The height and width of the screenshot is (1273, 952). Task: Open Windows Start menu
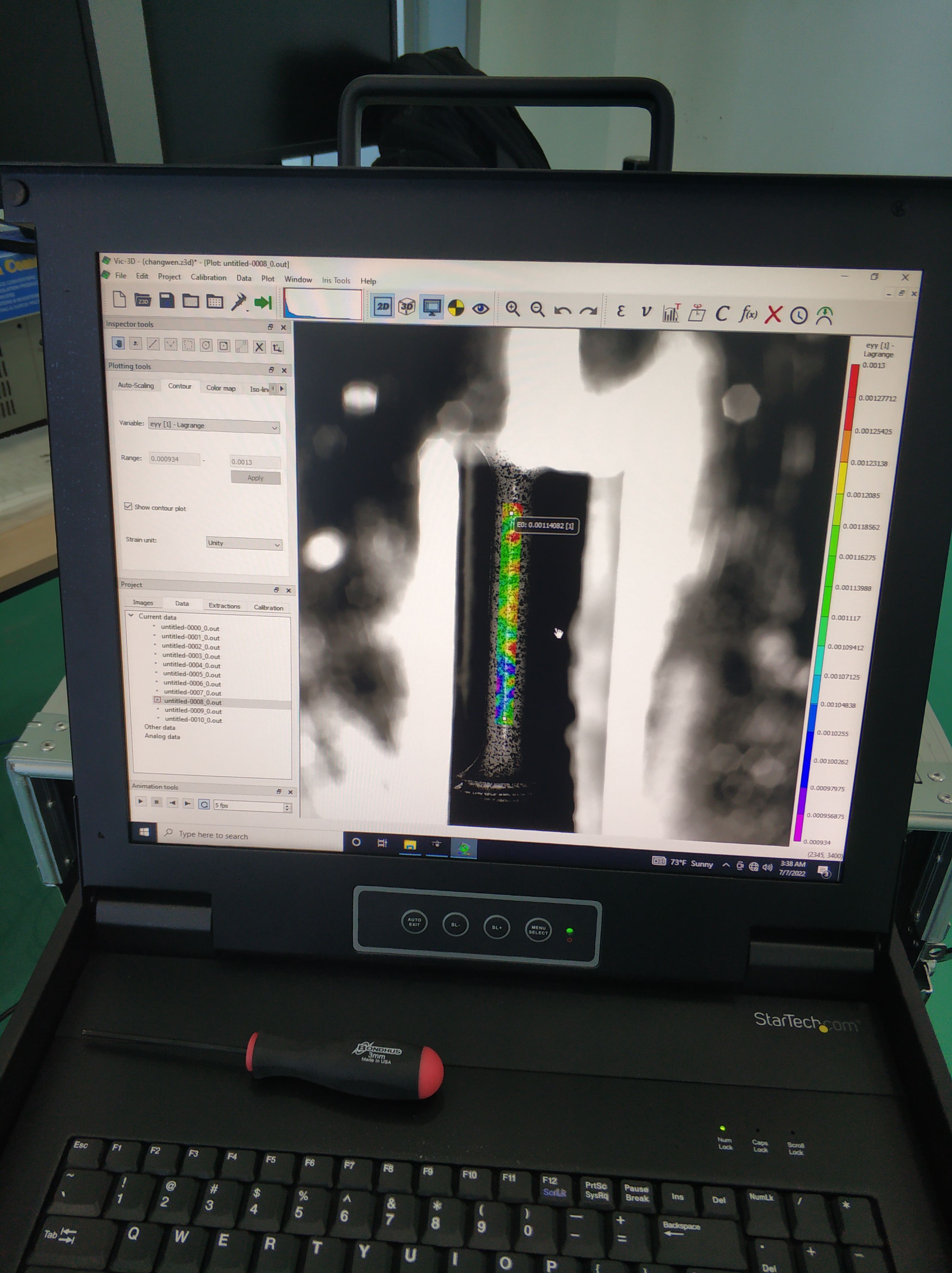click(x=144, y=832)
